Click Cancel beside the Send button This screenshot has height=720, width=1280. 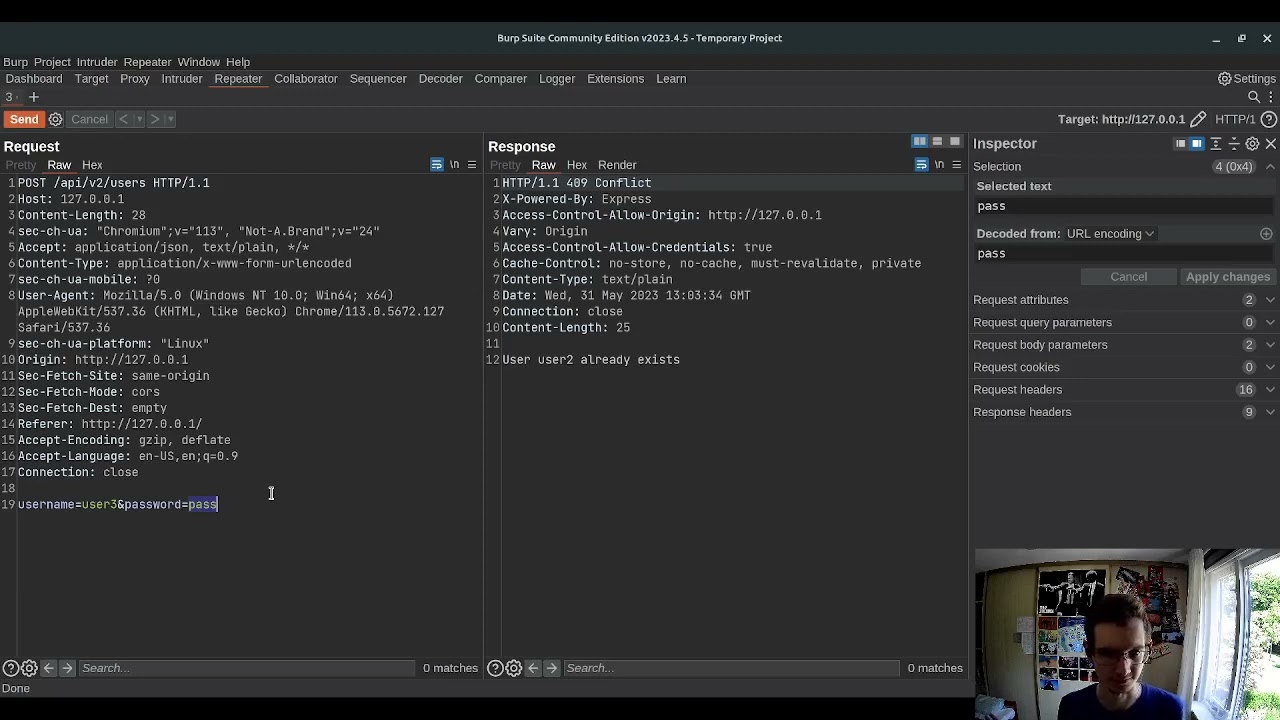[x=89, y=120]
